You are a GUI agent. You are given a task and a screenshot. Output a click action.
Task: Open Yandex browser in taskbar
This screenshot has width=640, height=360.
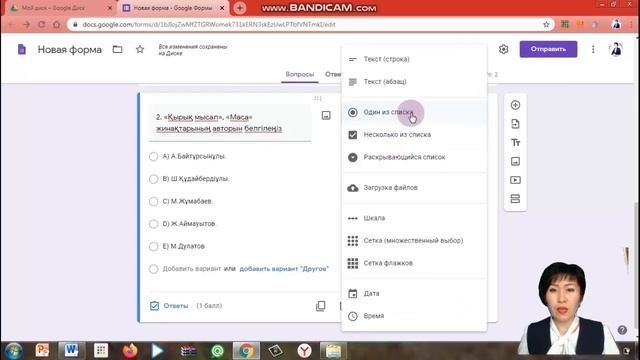click(304, 351)
